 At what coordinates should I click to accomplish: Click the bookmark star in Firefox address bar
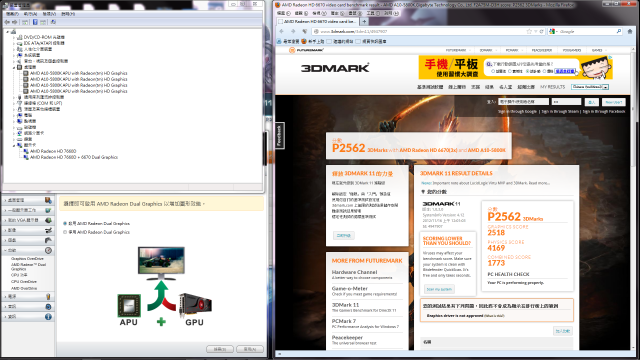tap(529, 31)
